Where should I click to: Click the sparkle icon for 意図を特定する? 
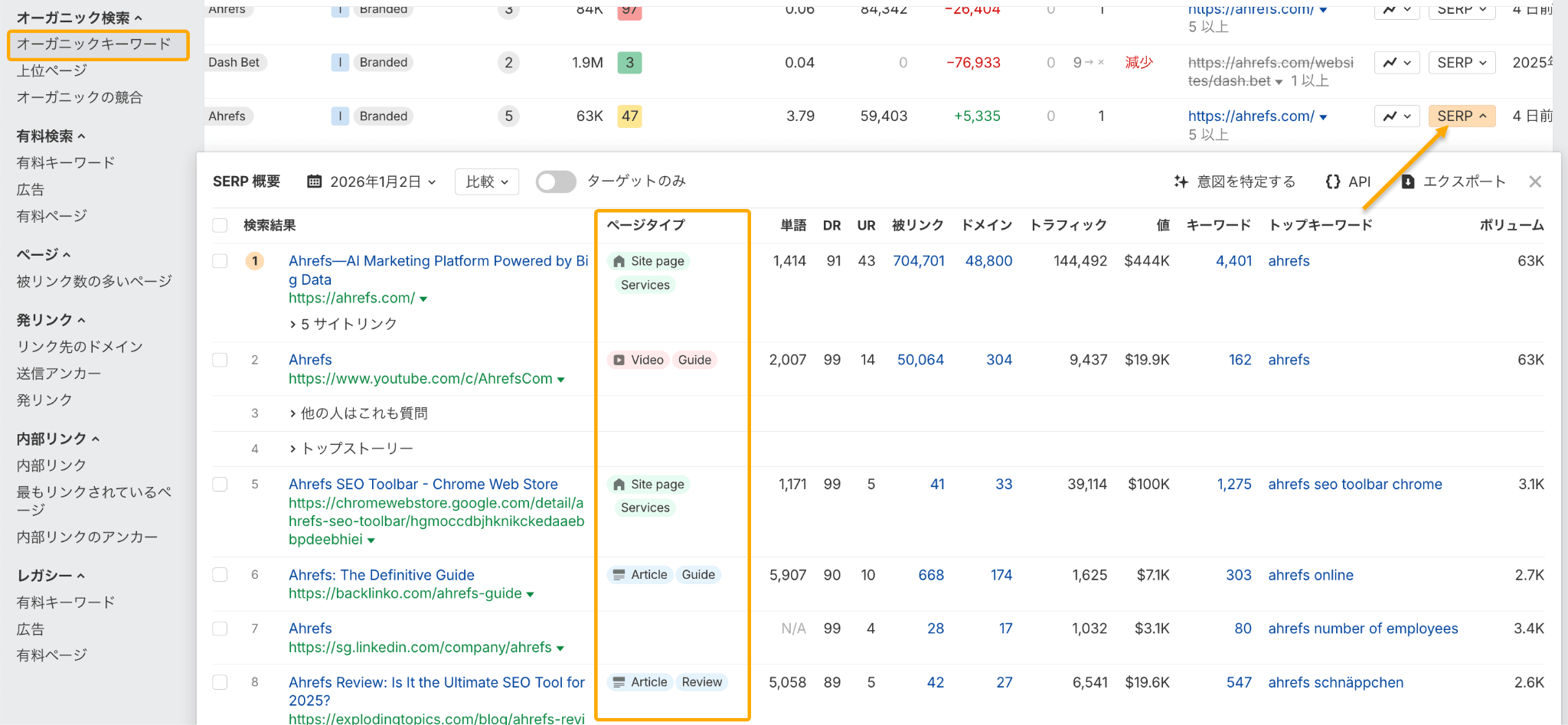[1181, 181]
